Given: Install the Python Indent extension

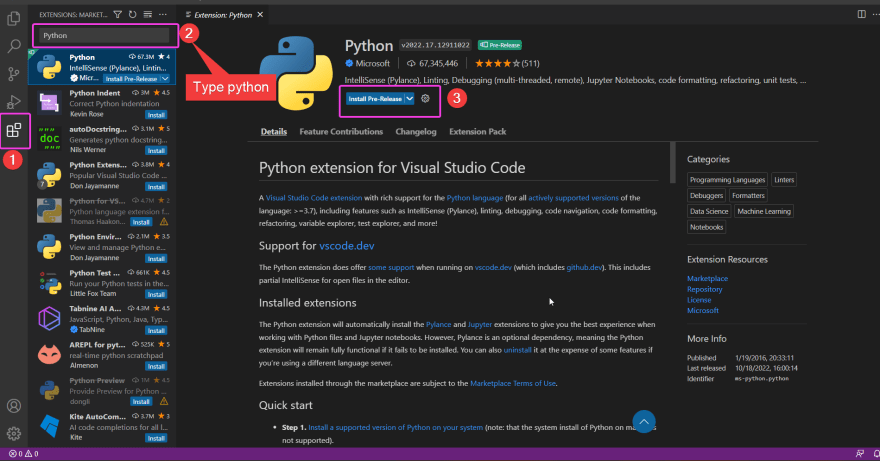Looking at the screenshot, I should 156,115.
